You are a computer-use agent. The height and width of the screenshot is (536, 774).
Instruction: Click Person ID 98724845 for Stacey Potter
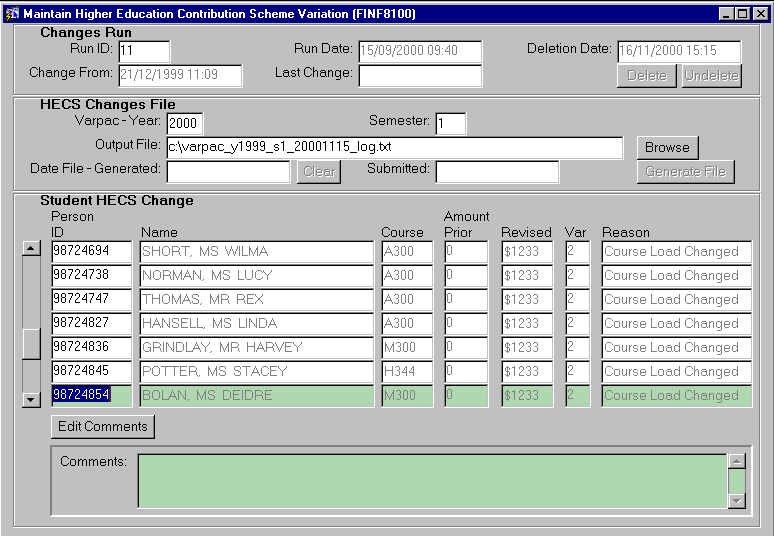[x=91, y=372]
